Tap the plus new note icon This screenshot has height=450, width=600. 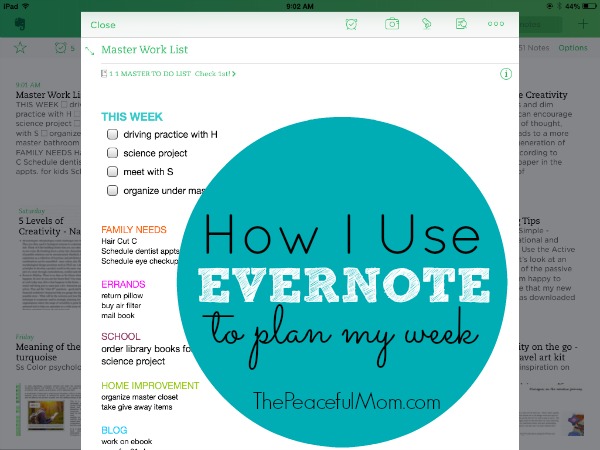tap(583, 24)
